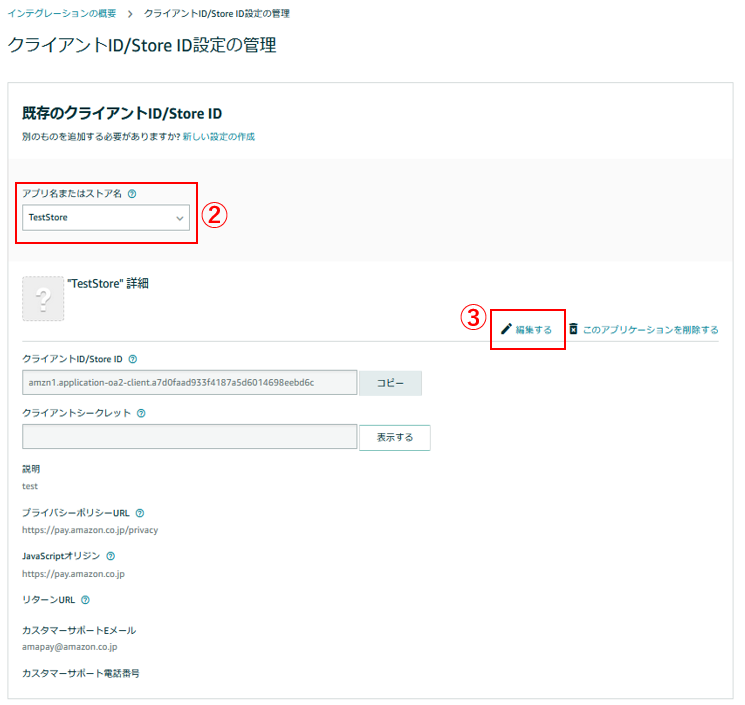
Task: Click the TestStore placeholder logo thumbnail
Action: 43,299
